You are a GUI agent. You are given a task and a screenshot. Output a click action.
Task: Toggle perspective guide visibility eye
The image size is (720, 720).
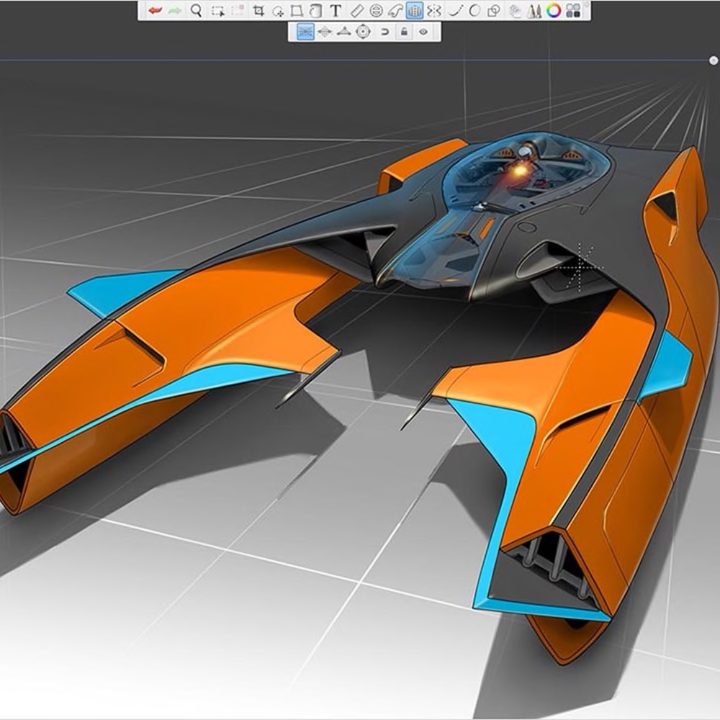pyautogui.click(x=423, y=32)
